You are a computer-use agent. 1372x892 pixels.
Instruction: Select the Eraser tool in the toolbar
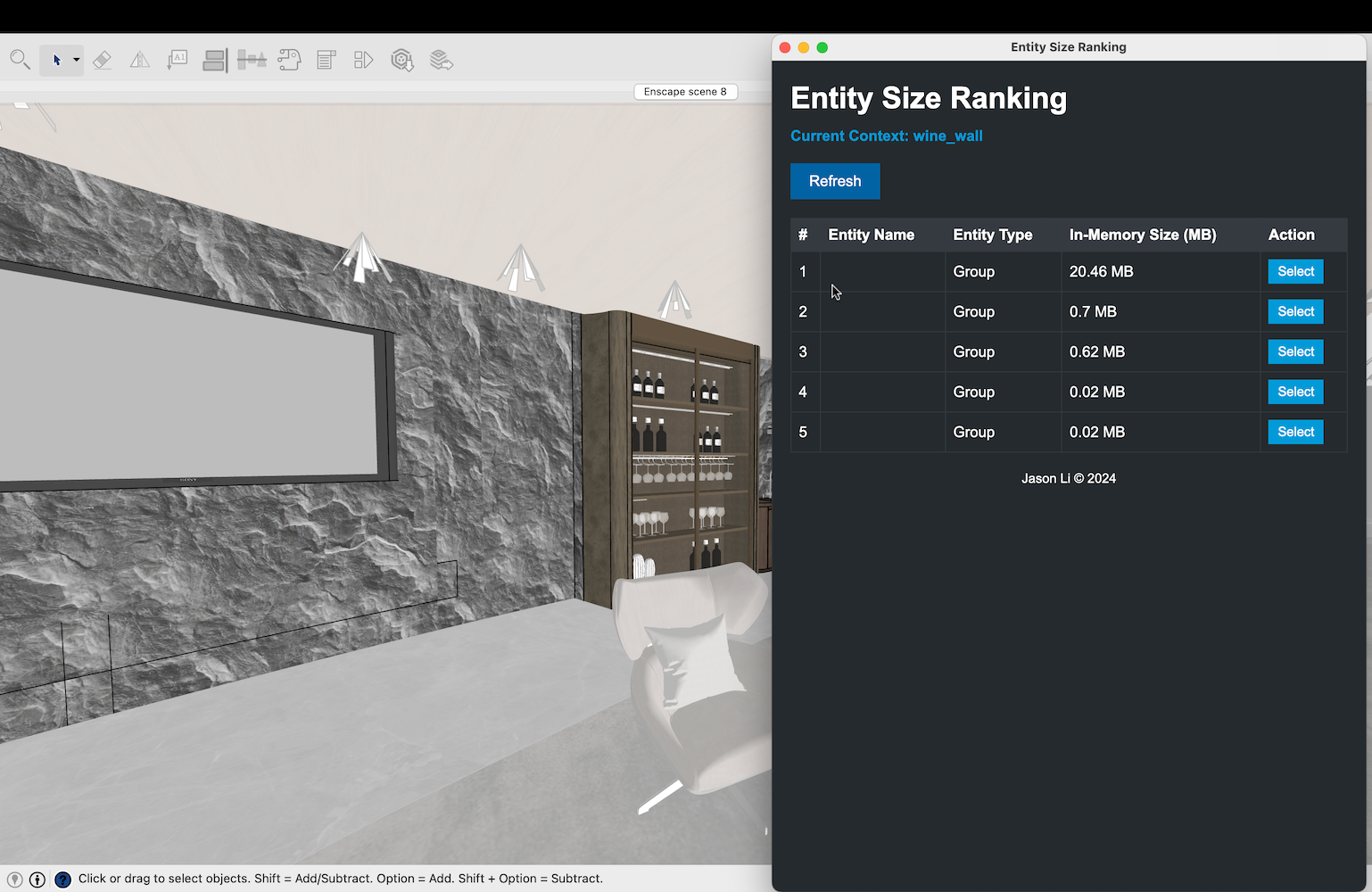pos(103,60)
